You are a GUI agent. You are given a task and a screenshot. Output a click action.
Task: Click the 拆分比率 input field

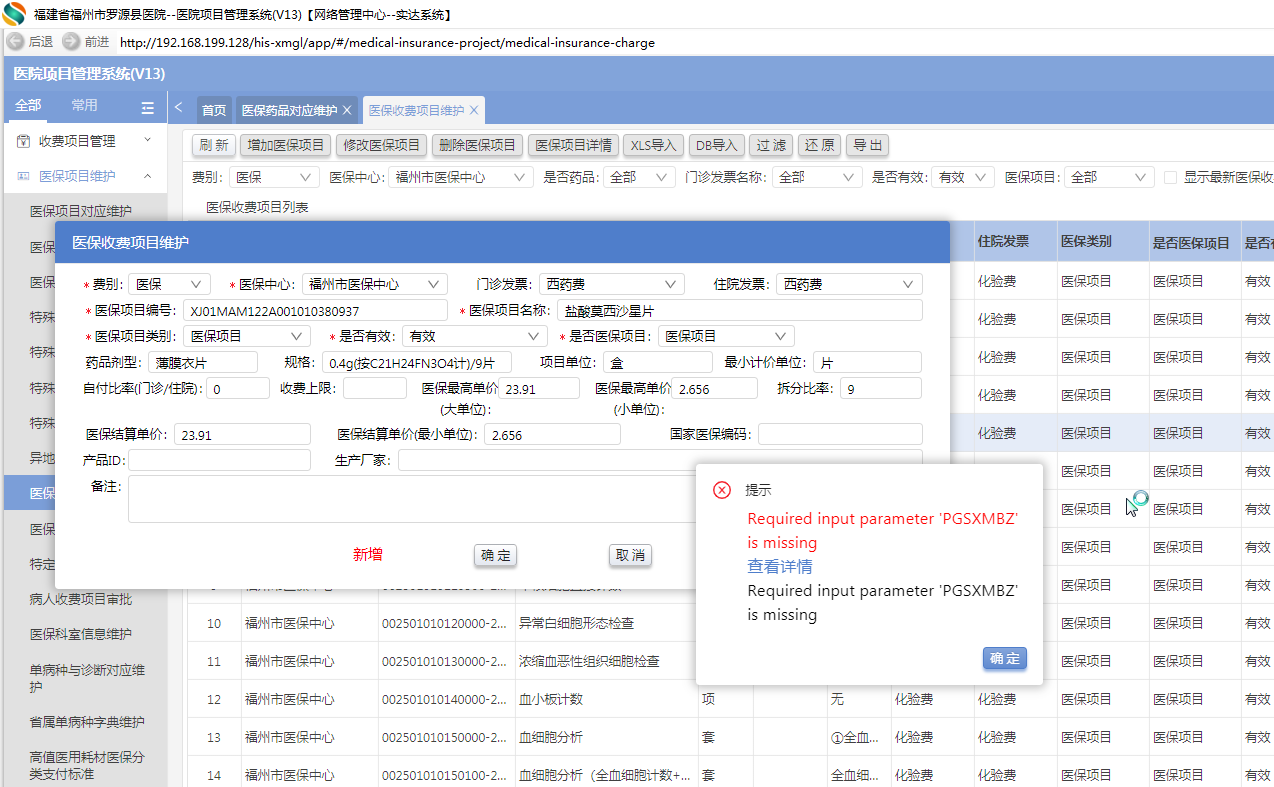[881, 388]
